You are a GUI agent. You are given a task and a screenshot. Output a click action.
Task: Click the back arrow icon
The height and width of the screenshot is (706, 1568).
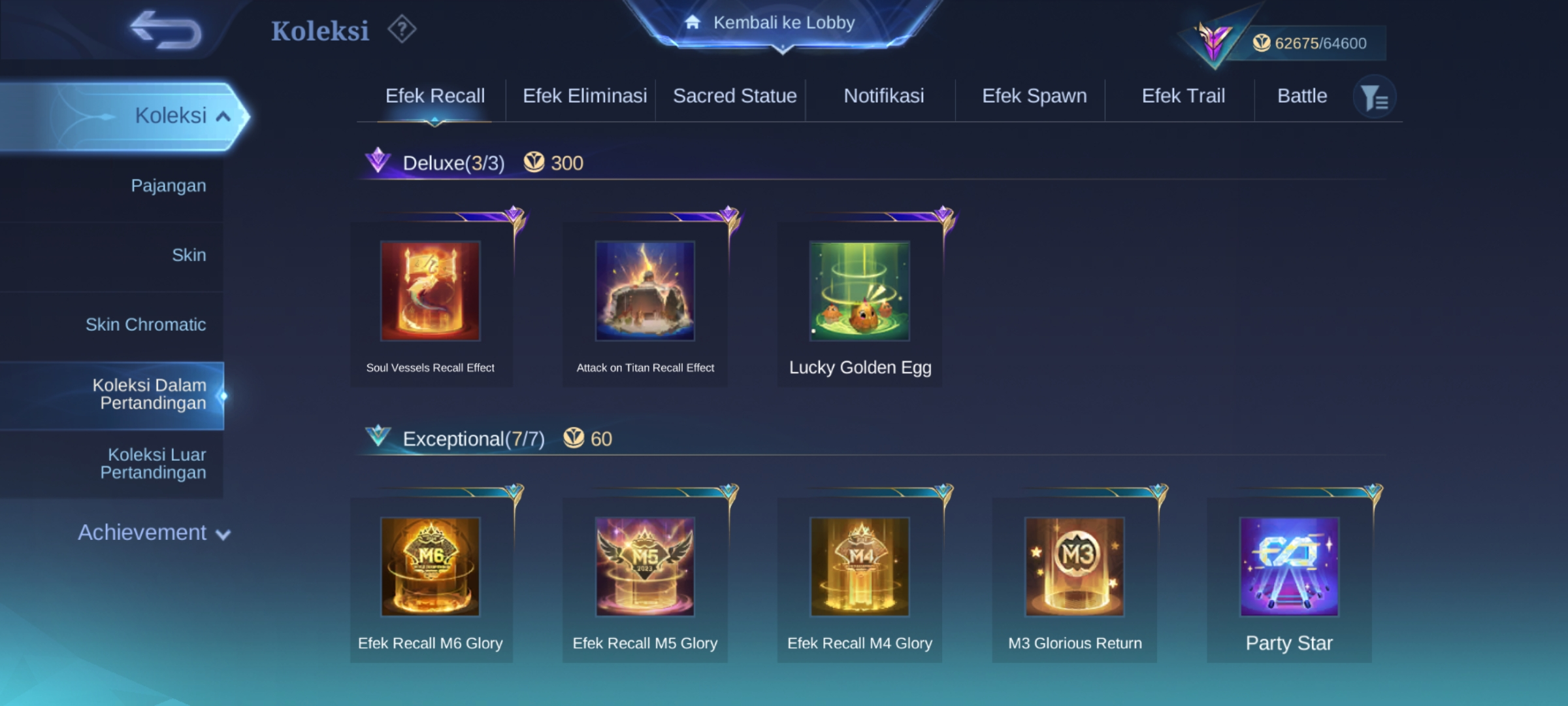pos(165,29)
